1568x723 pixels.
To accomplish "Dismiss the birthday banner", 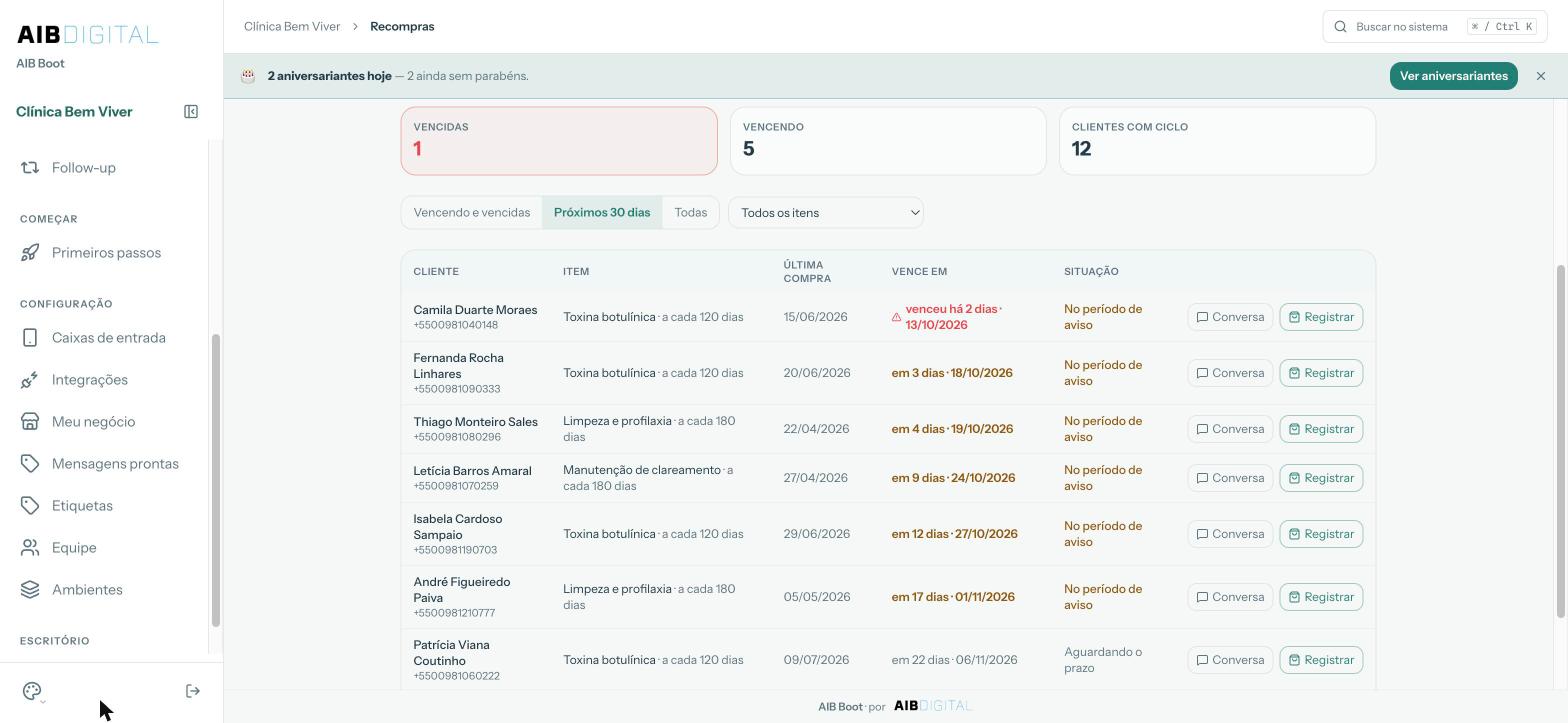I will coord(1541,76).
